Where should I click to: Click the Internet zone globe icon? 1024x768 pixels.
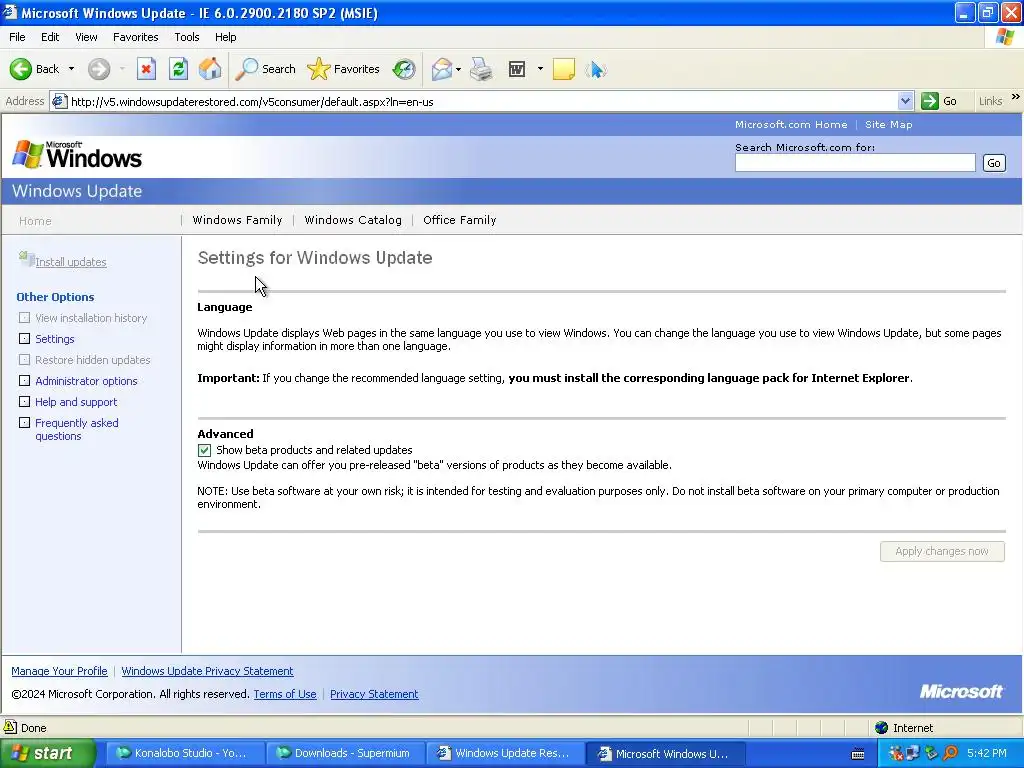click(882, 728)
